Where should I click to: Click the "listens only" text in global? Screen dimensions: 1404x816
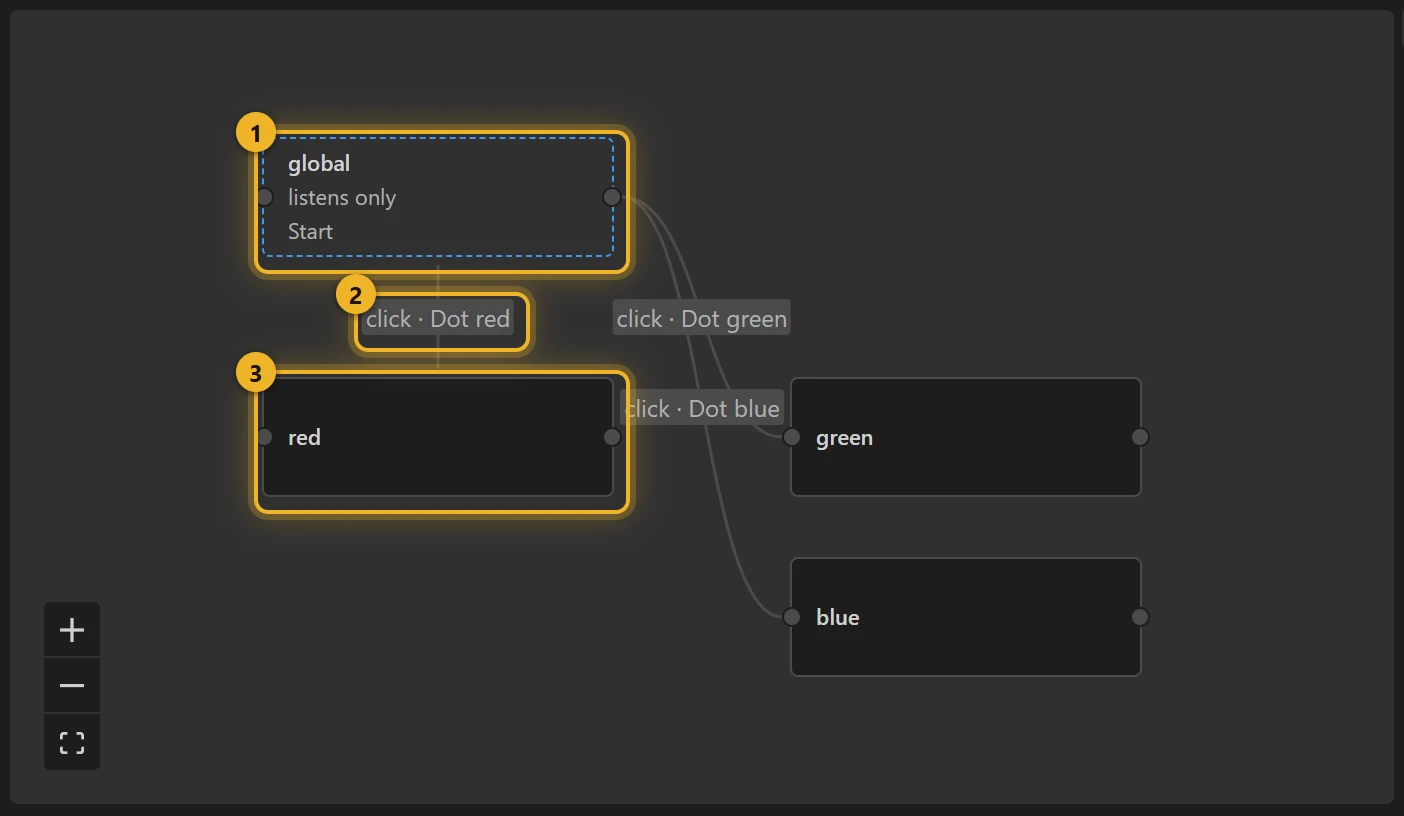342,198
